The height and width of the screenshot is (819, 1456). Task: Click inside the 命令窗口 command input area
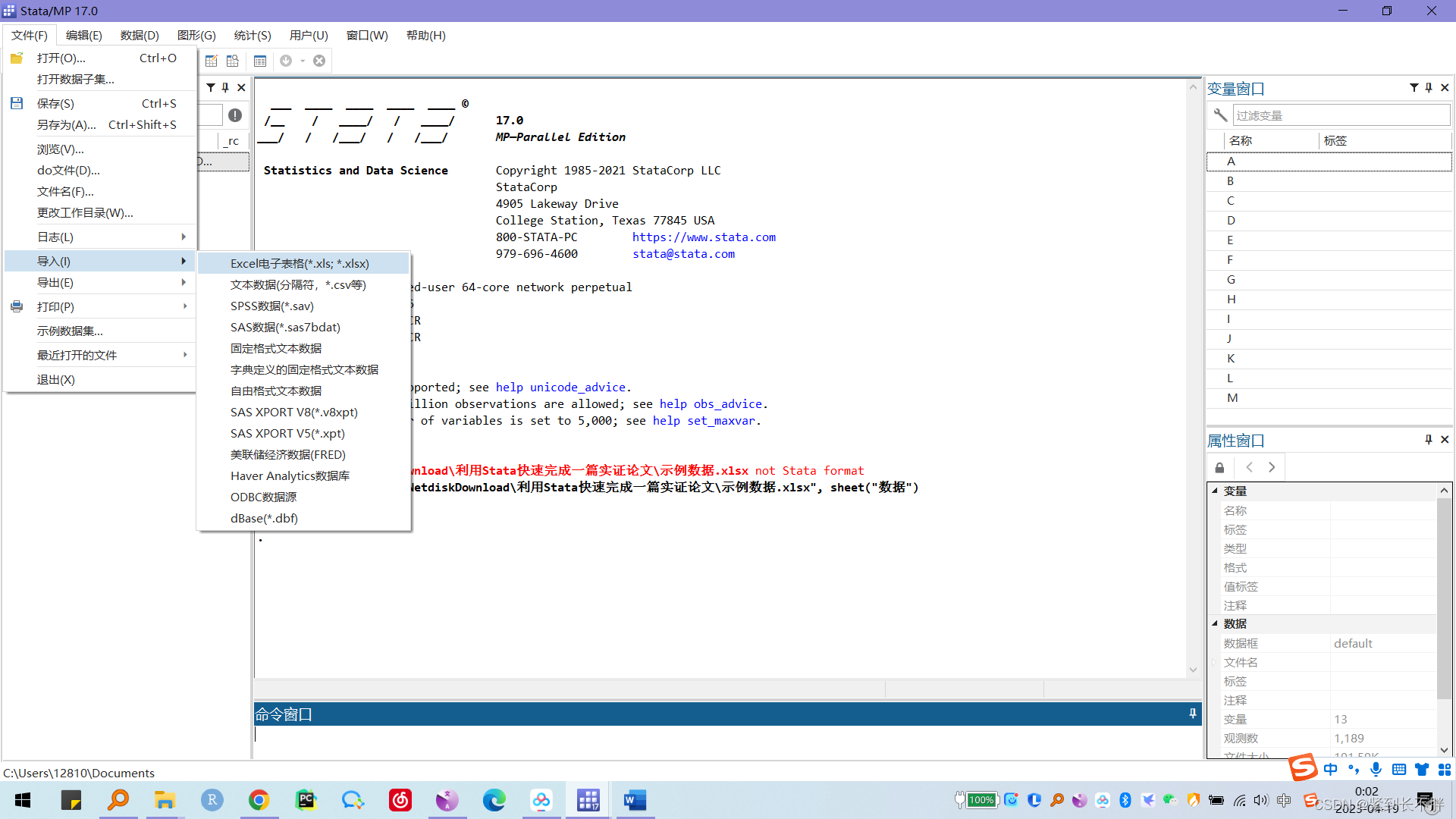[727, 742]
